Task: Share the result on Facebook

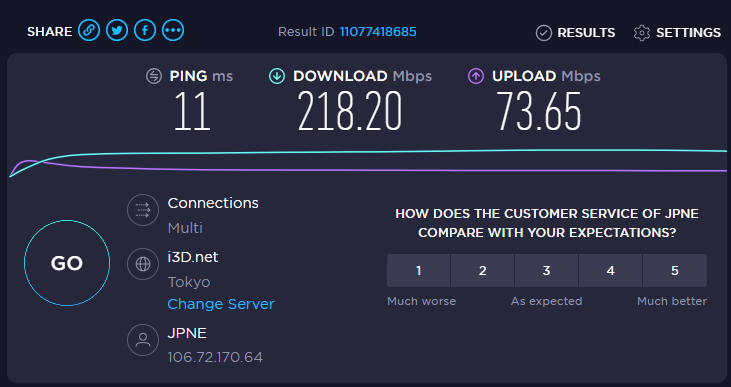Action: pos(145,31)
